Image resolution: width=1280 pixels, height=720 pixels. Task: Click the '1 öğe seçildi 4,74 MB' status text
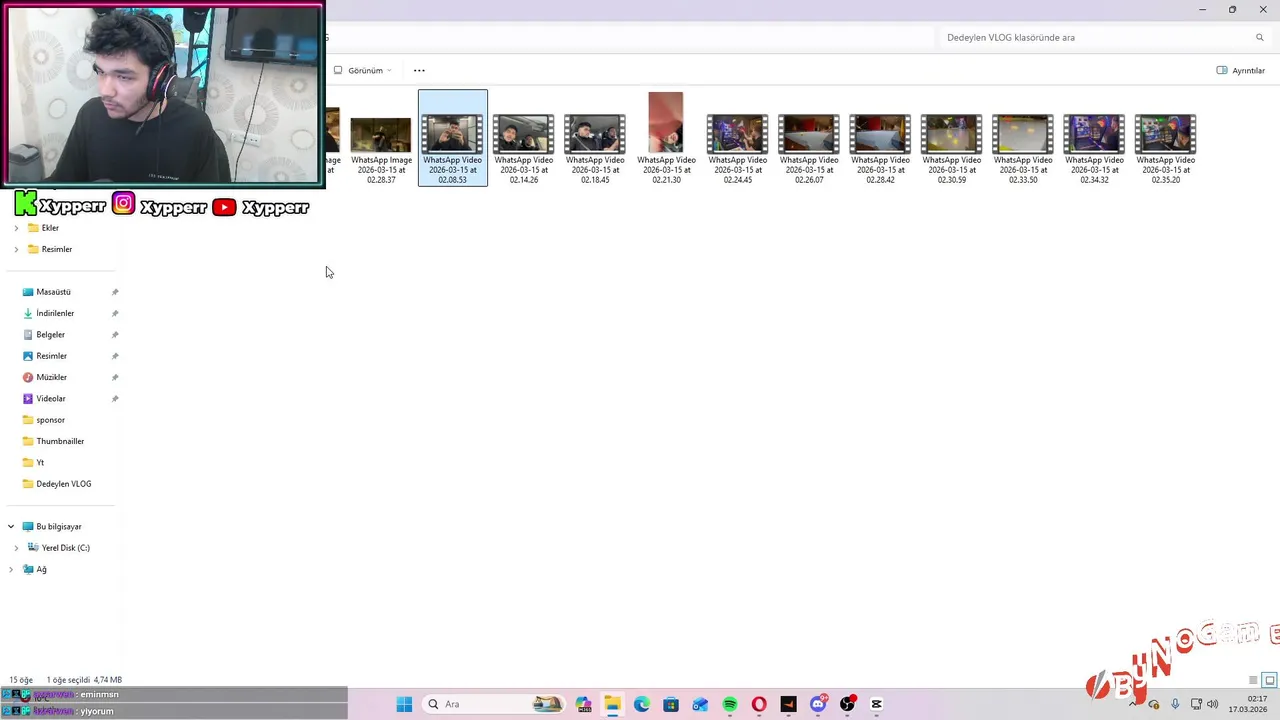point(84,680)
